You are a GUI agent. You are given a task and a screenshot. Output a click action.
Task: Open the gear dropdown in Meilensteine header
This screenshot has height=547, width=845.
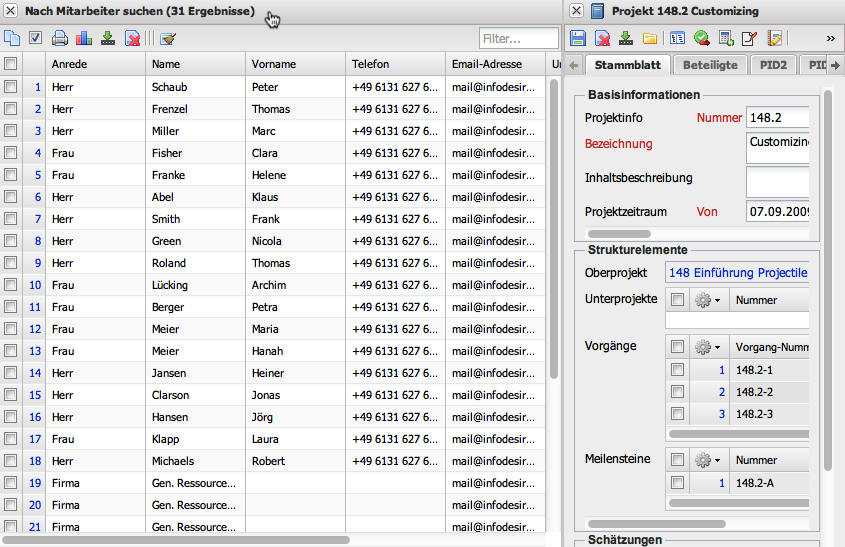tap(707, 460)
